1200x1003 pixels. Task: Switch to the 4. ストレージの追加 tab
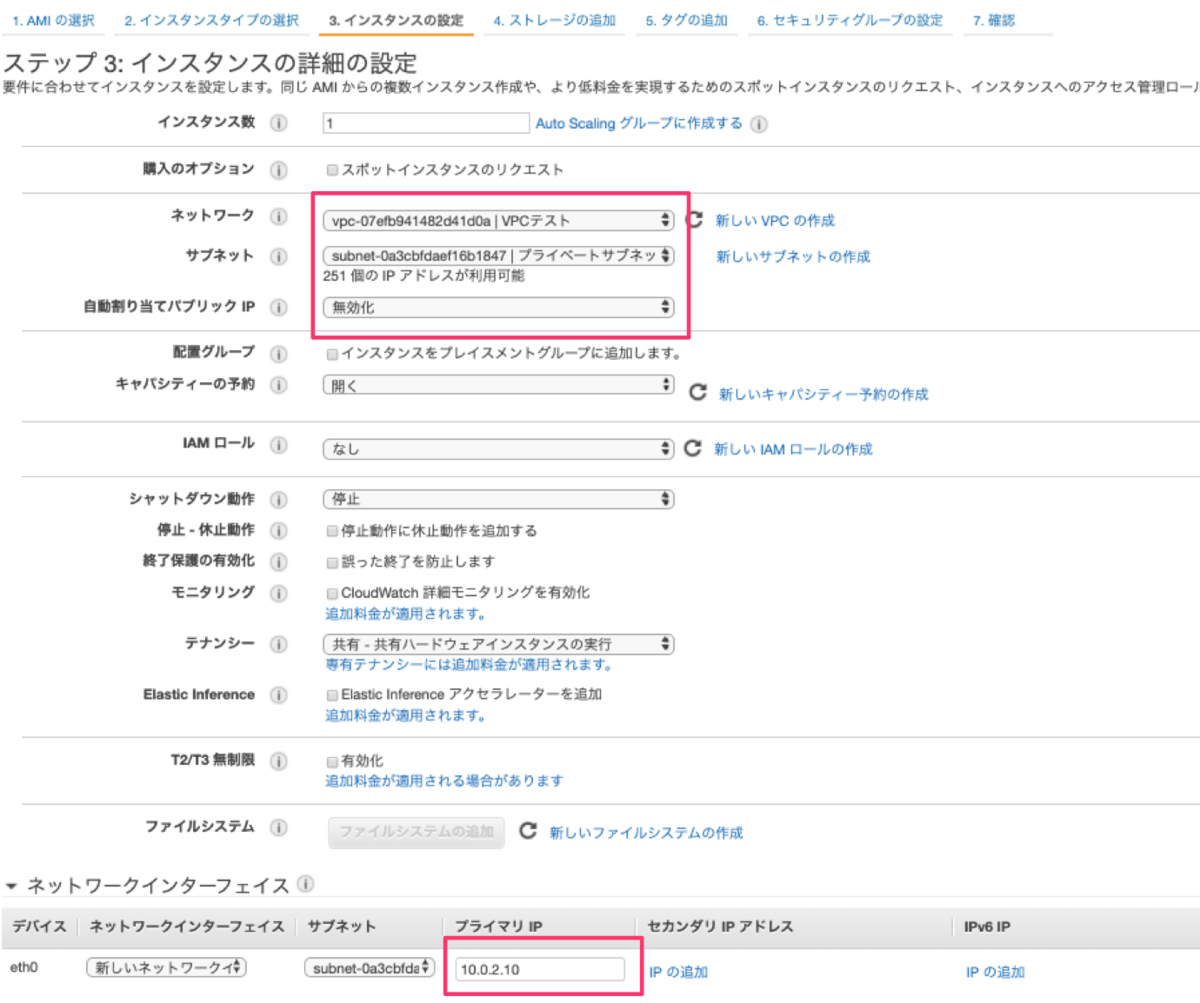(555, 19)
